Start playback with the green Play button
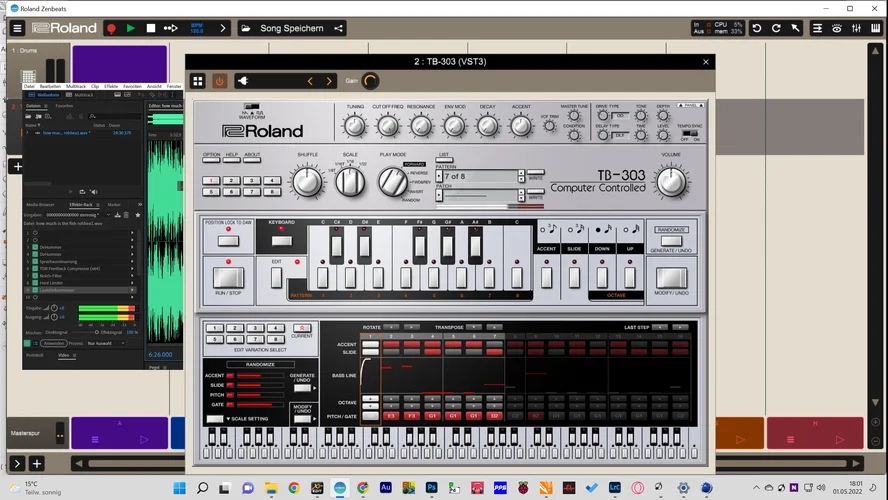 [x=130, y=28]
